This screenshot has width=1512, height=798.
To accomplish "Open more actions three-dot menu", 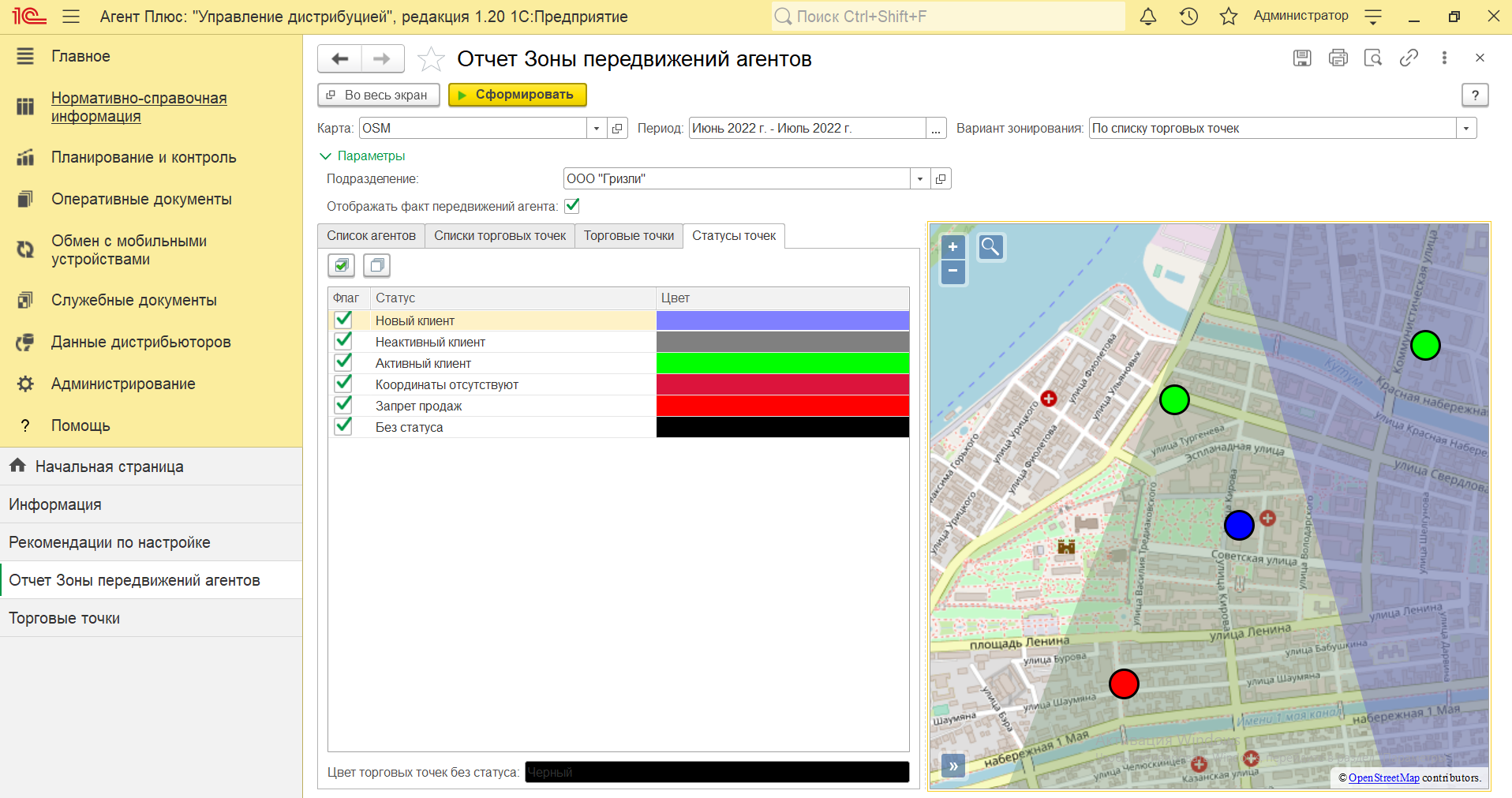I will click(x=1444, y=58).
